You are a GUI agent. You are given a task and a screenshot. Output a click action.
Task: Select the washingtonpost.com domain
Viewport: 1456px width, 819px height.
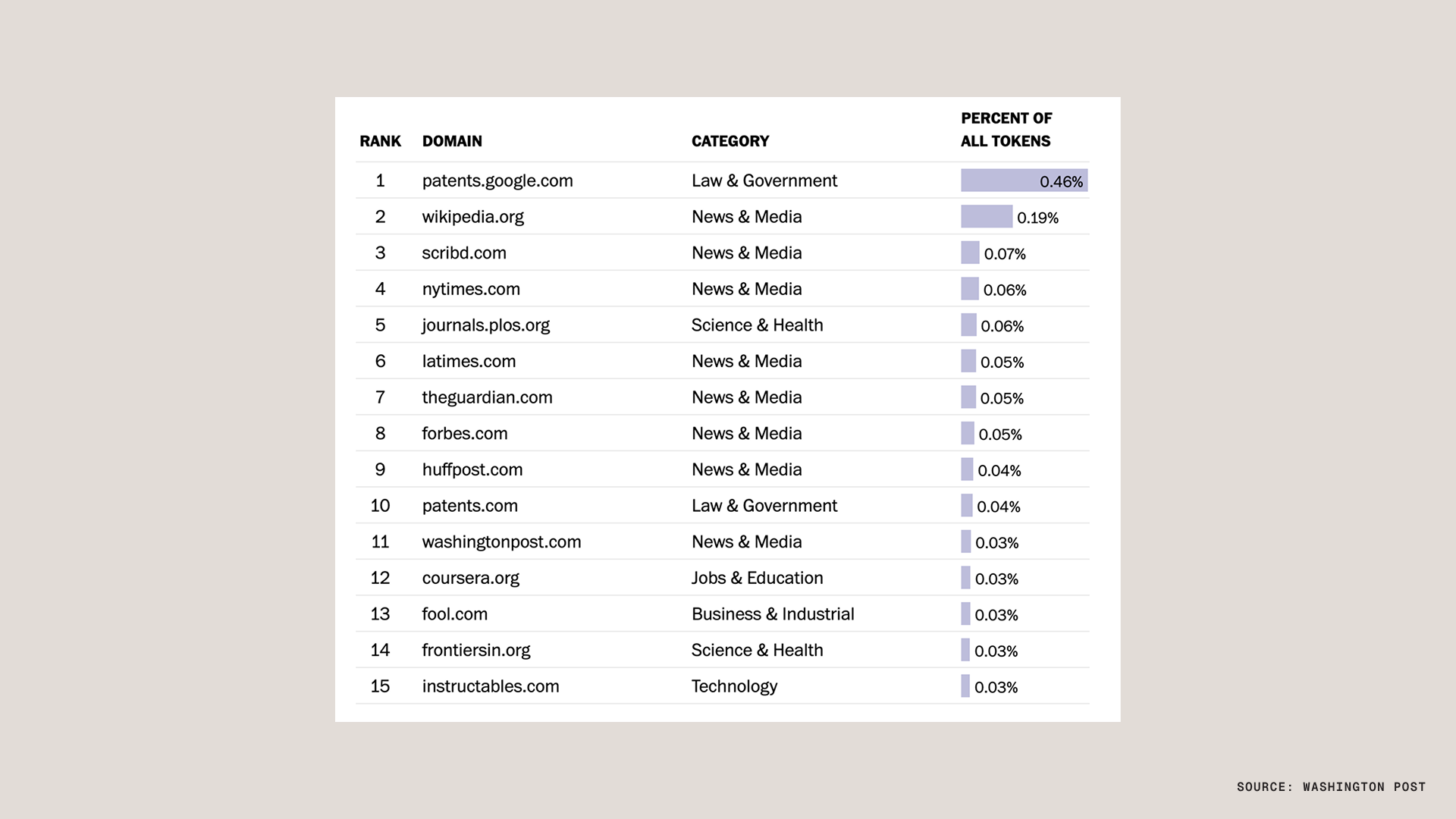501,542
